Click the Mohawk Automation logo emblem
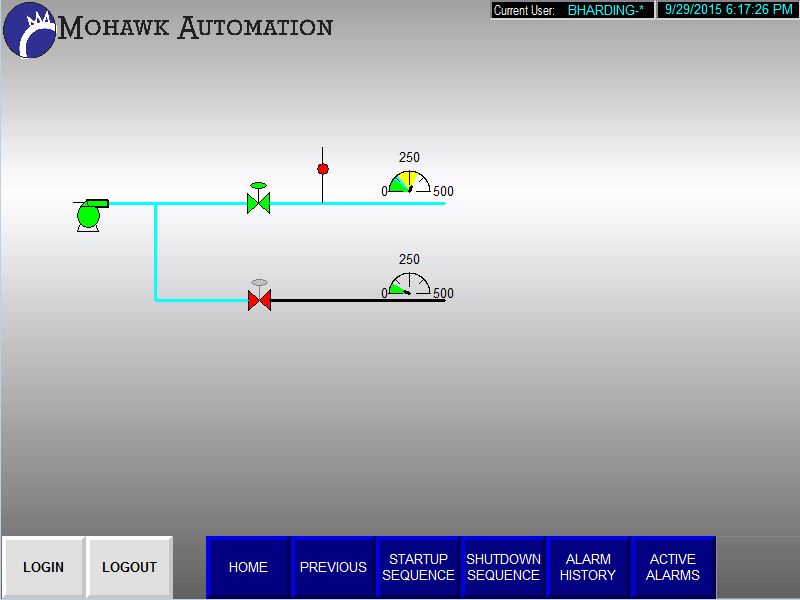 pos(30,31)
